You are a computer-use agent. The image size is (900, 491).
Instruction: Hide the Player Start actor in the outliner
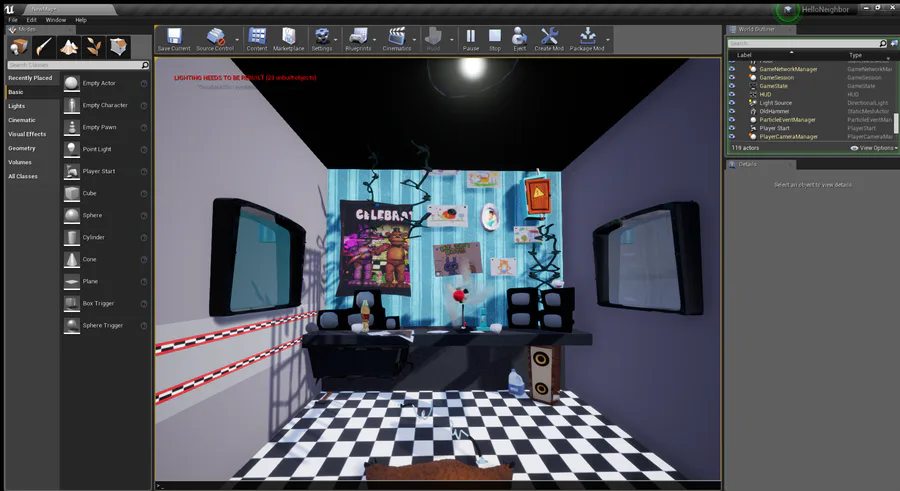point(732,129)
